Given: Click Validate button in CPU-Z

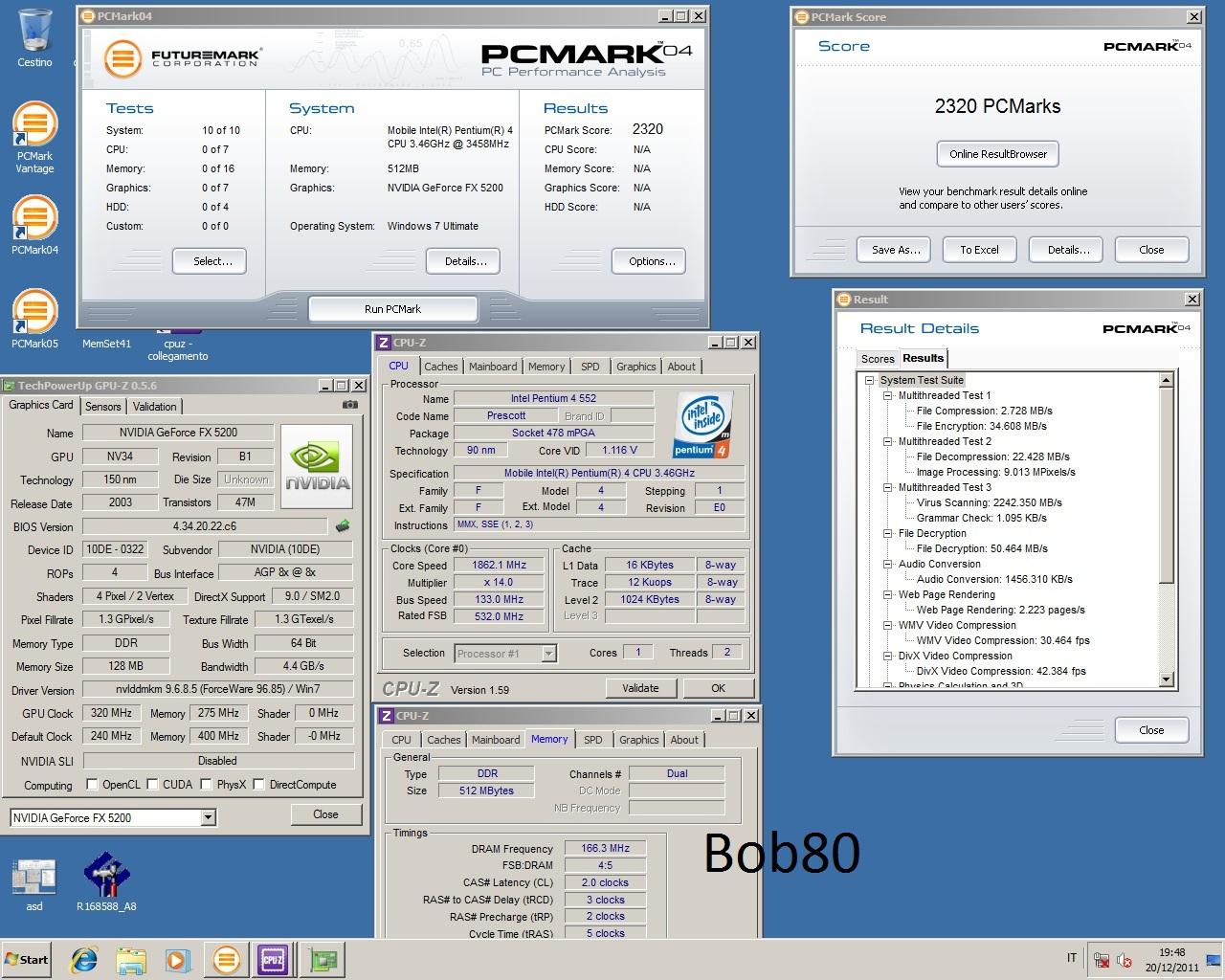Looking at the screenshot, I should point(640,688).
